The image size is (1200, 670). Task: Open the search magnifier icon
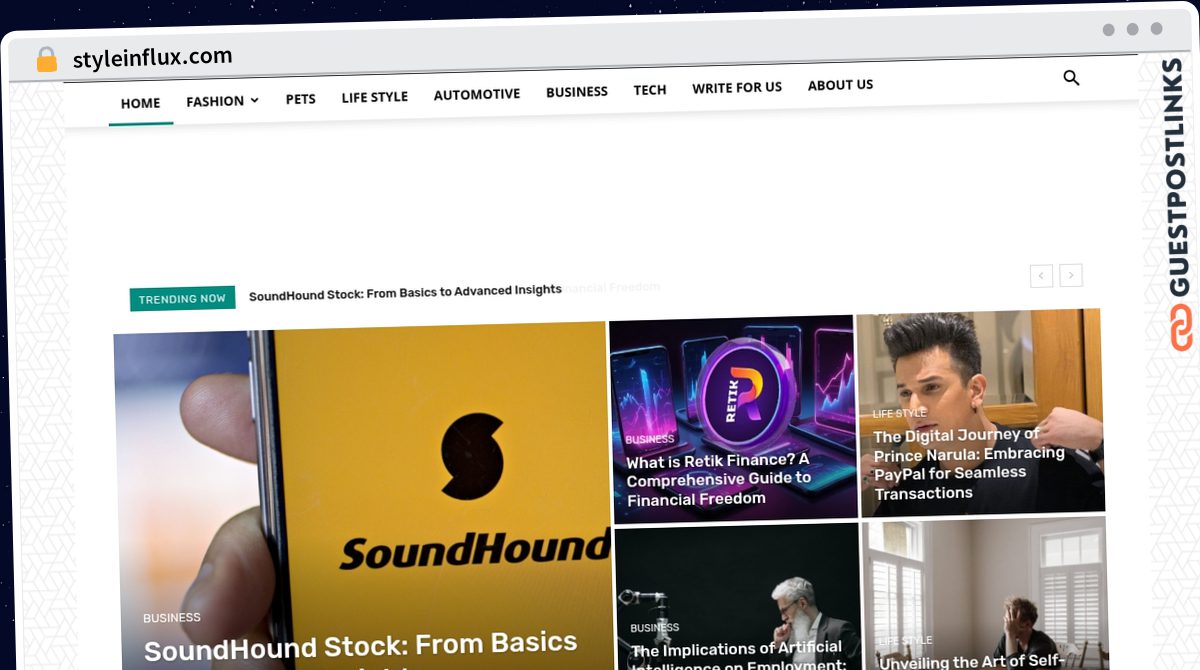point(1071,78)
